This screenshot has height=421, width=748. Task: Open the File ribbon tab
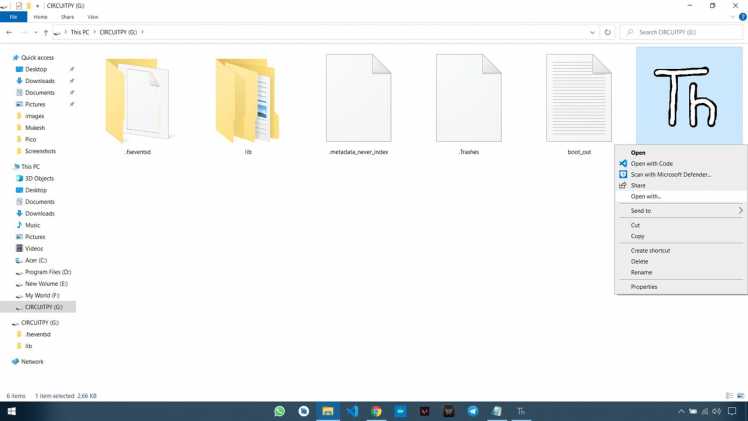click(13, 17)
